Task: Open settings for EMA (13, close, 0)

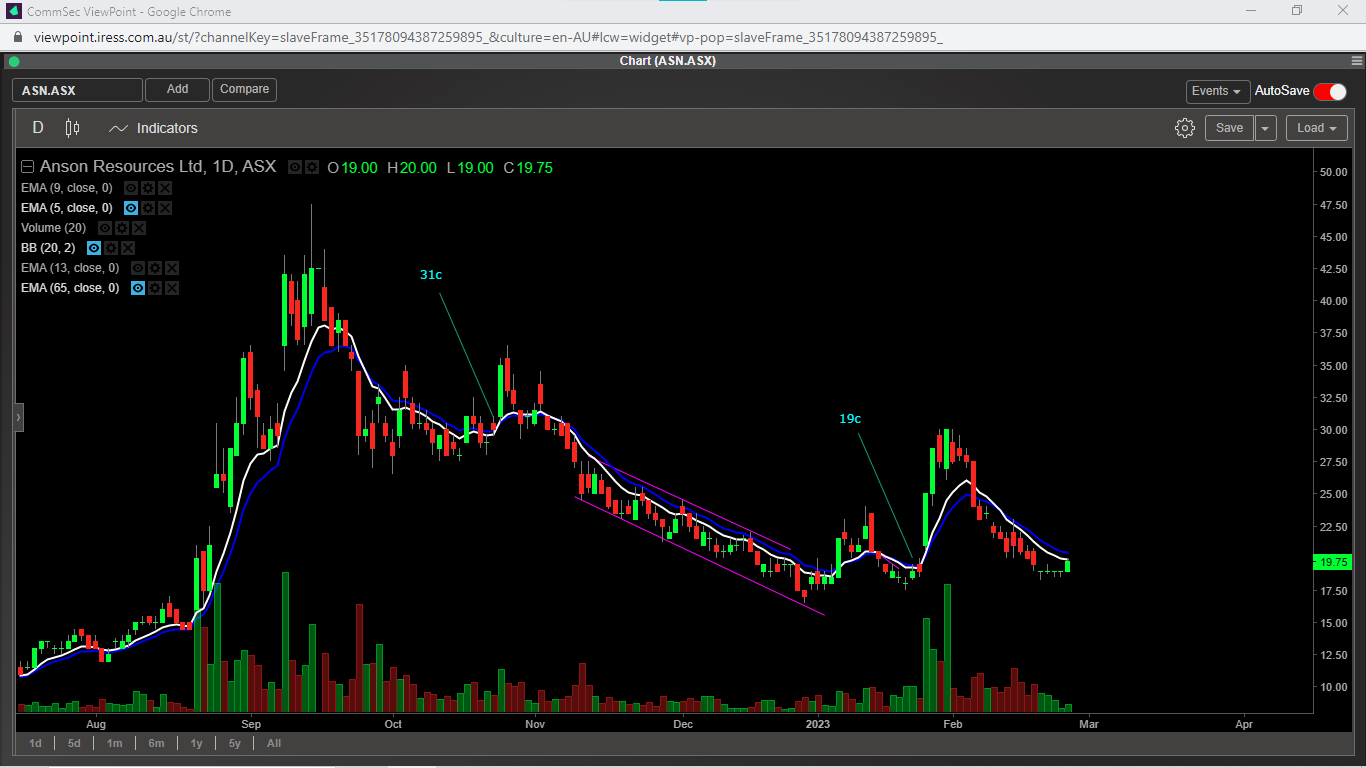Action: (x=155, y=268)
